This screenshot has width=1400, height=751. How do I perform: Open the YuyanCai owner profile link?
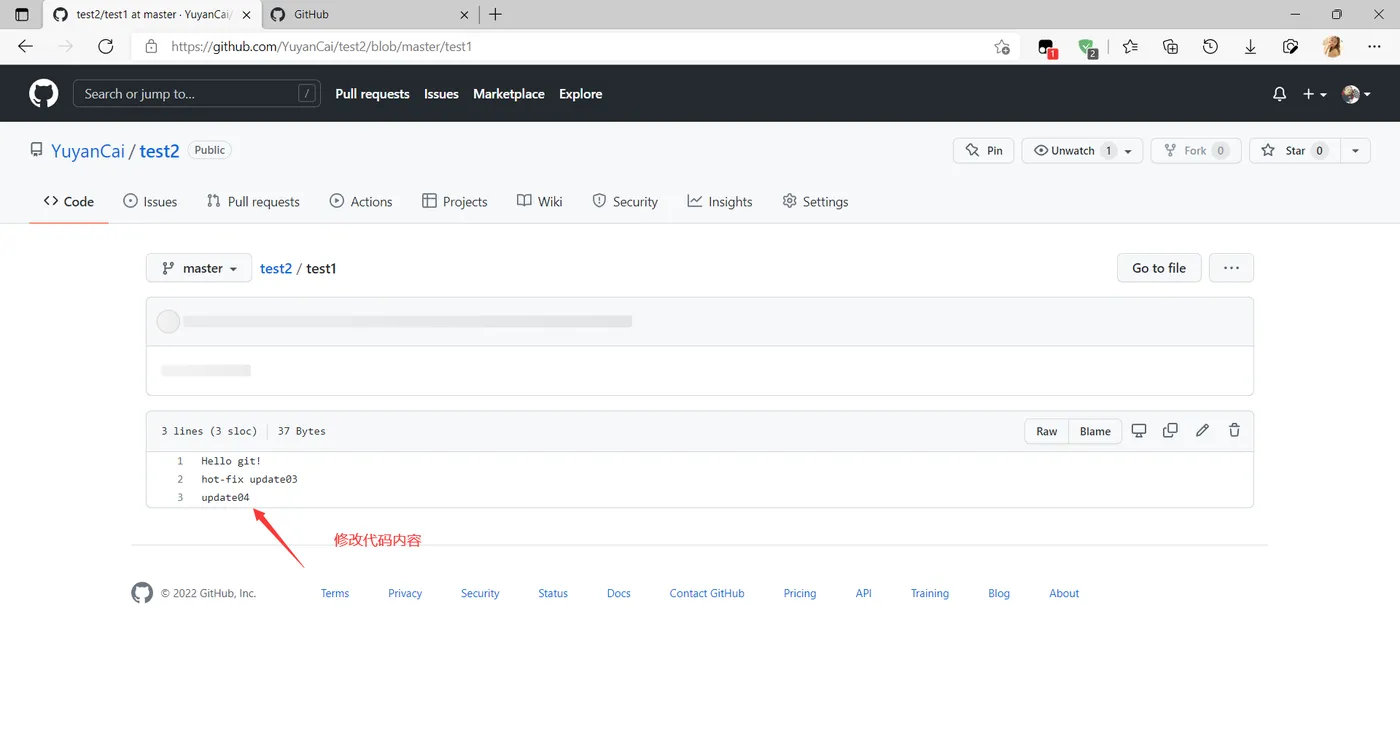(88, 151)
